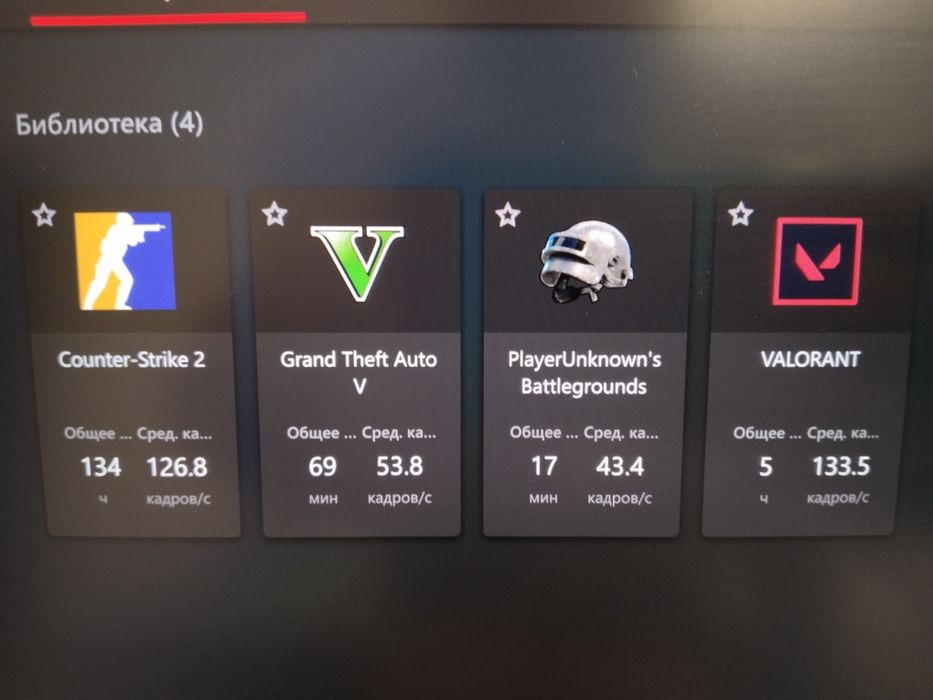Click the VALORANT game title
The image size is (933, 700).
tap(810, 359)
